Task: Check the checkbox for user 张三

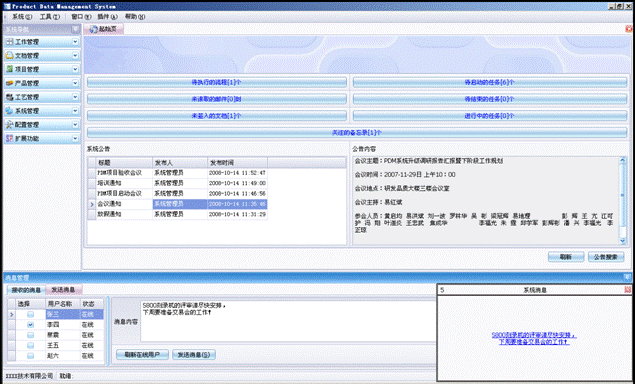Action: click(x=30, y=314)
